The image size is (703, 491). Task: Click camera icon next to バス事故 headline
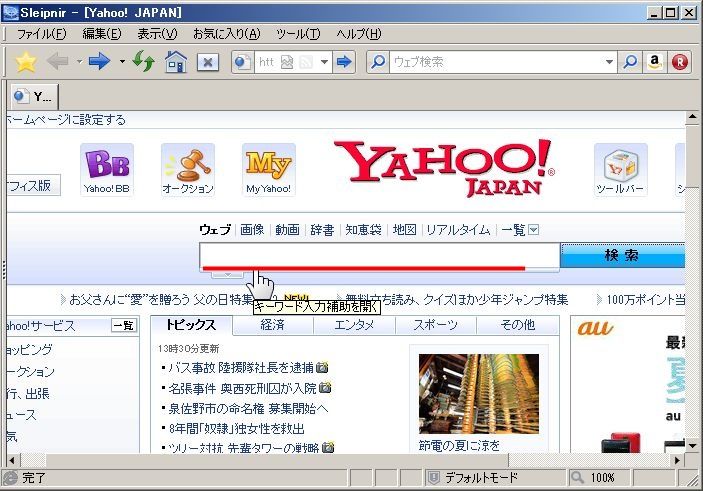click(322, 368)
